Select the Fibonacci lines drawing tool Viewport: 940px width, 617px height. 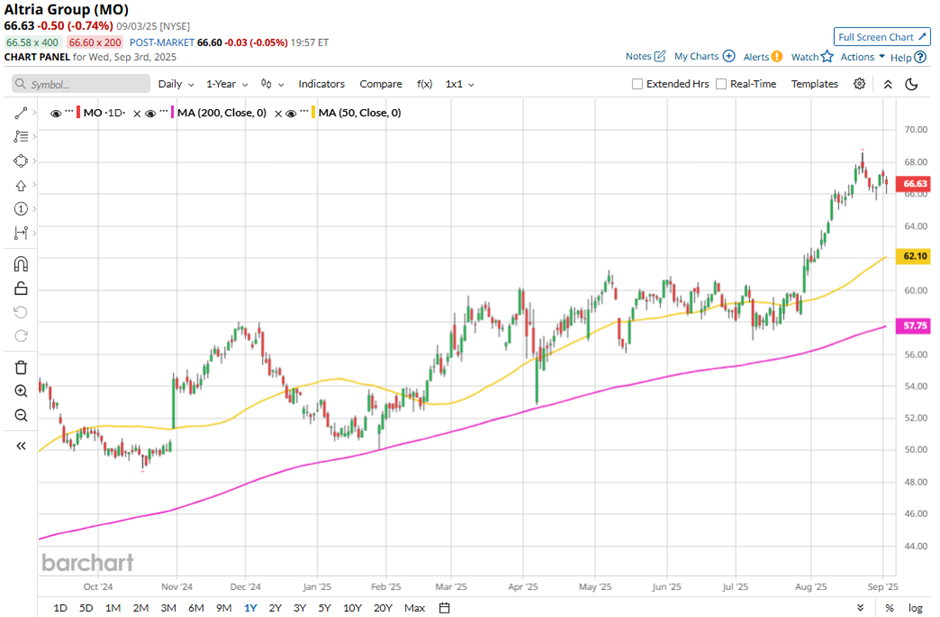20,137
